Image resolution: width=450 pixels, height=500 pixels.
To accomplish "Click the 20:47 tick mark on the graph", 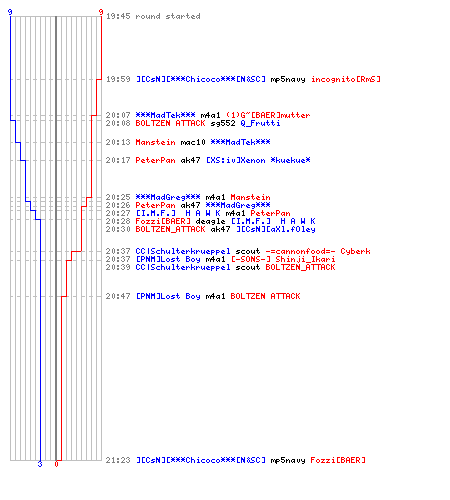I will click(x=56, y=296).
